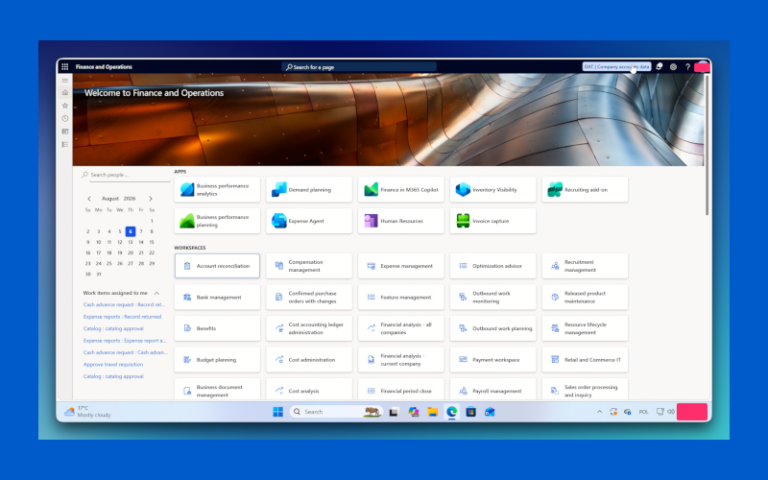Open the help question mark

point(687,67)
